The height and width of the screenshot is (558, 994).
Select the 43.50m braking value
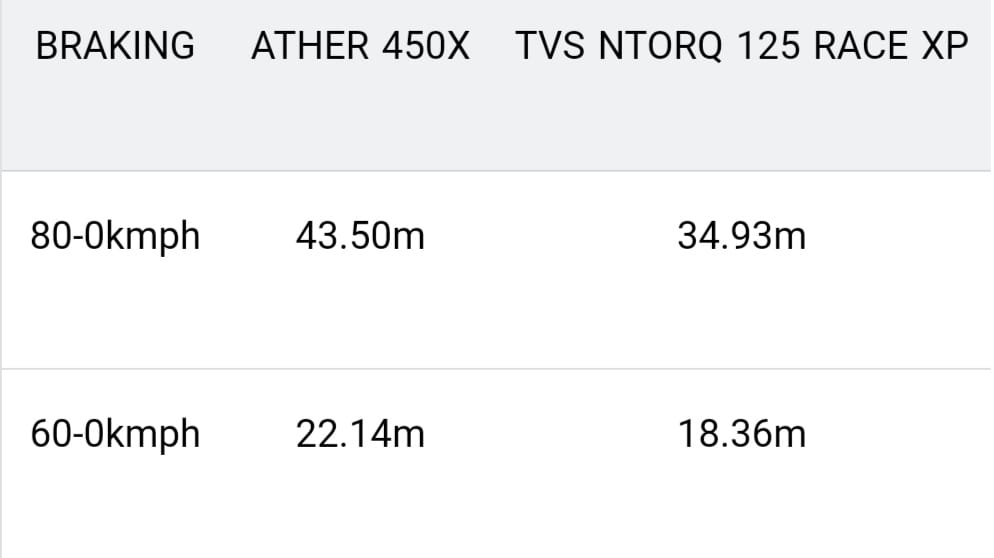tap(360, 237)
